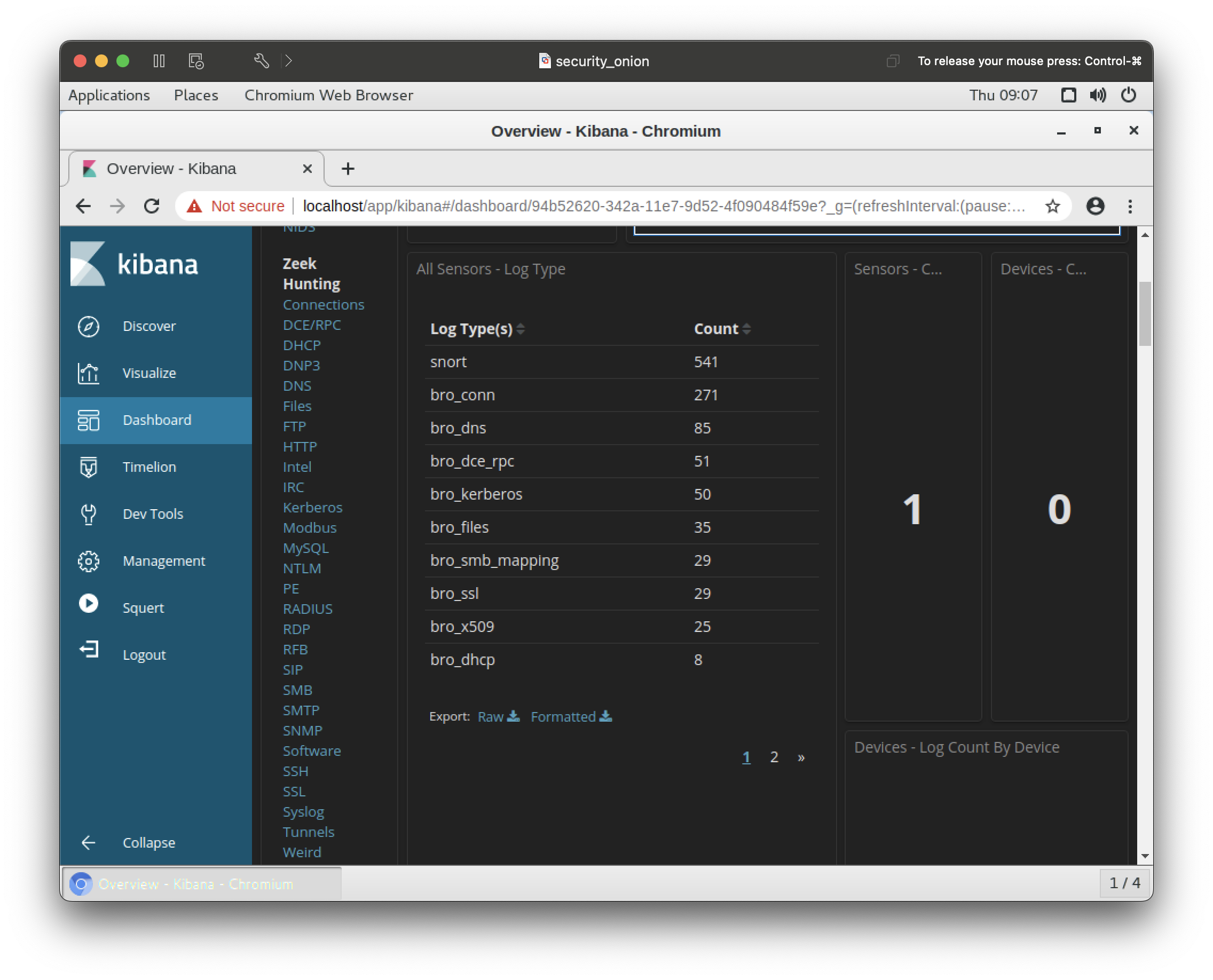Click the Not secure warning icon
Viewport: 1213px width, 980px height.
[x=194, y=206]
